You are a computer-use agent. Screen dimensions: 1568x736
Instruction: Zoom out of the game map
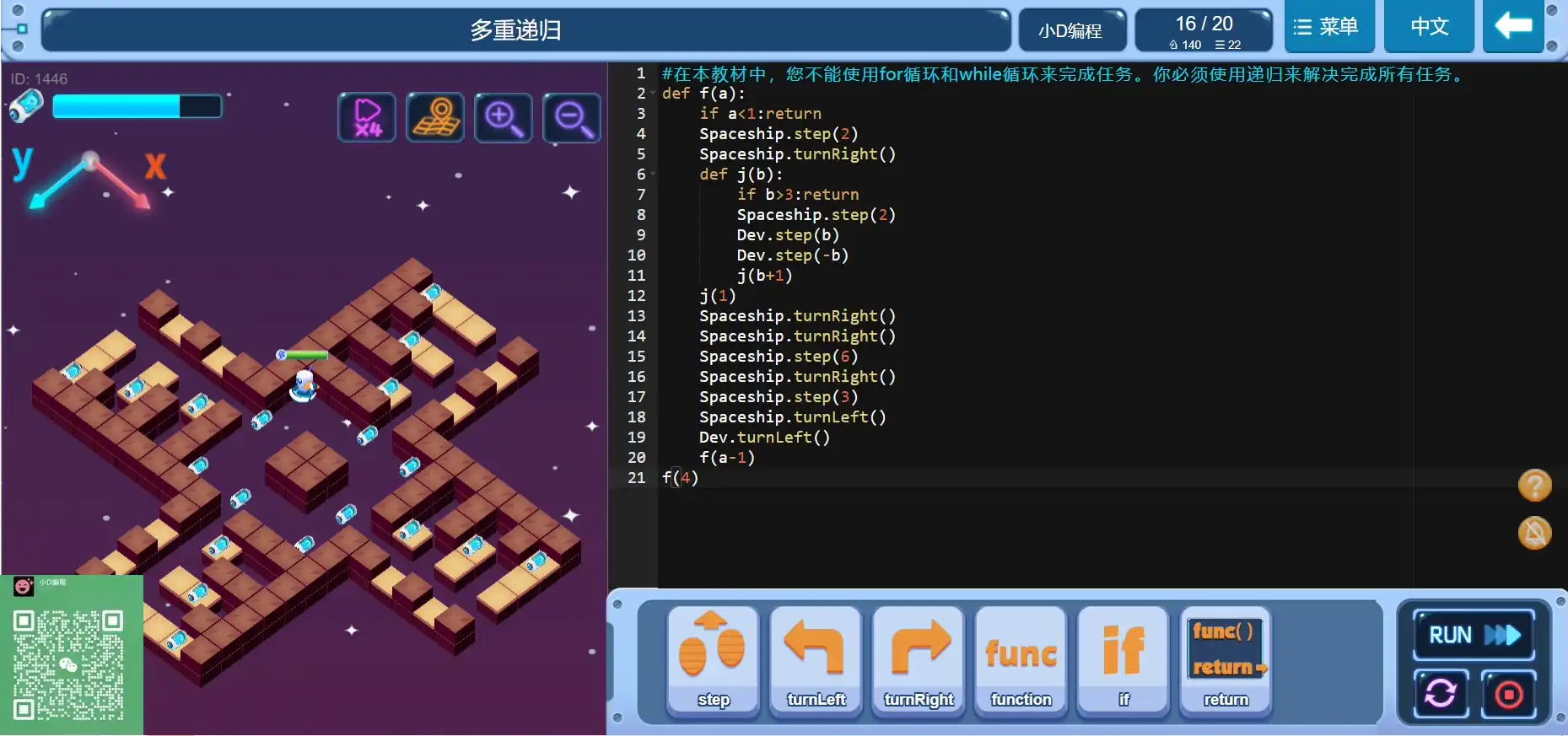pyautogui.click(x=572, y=117)
